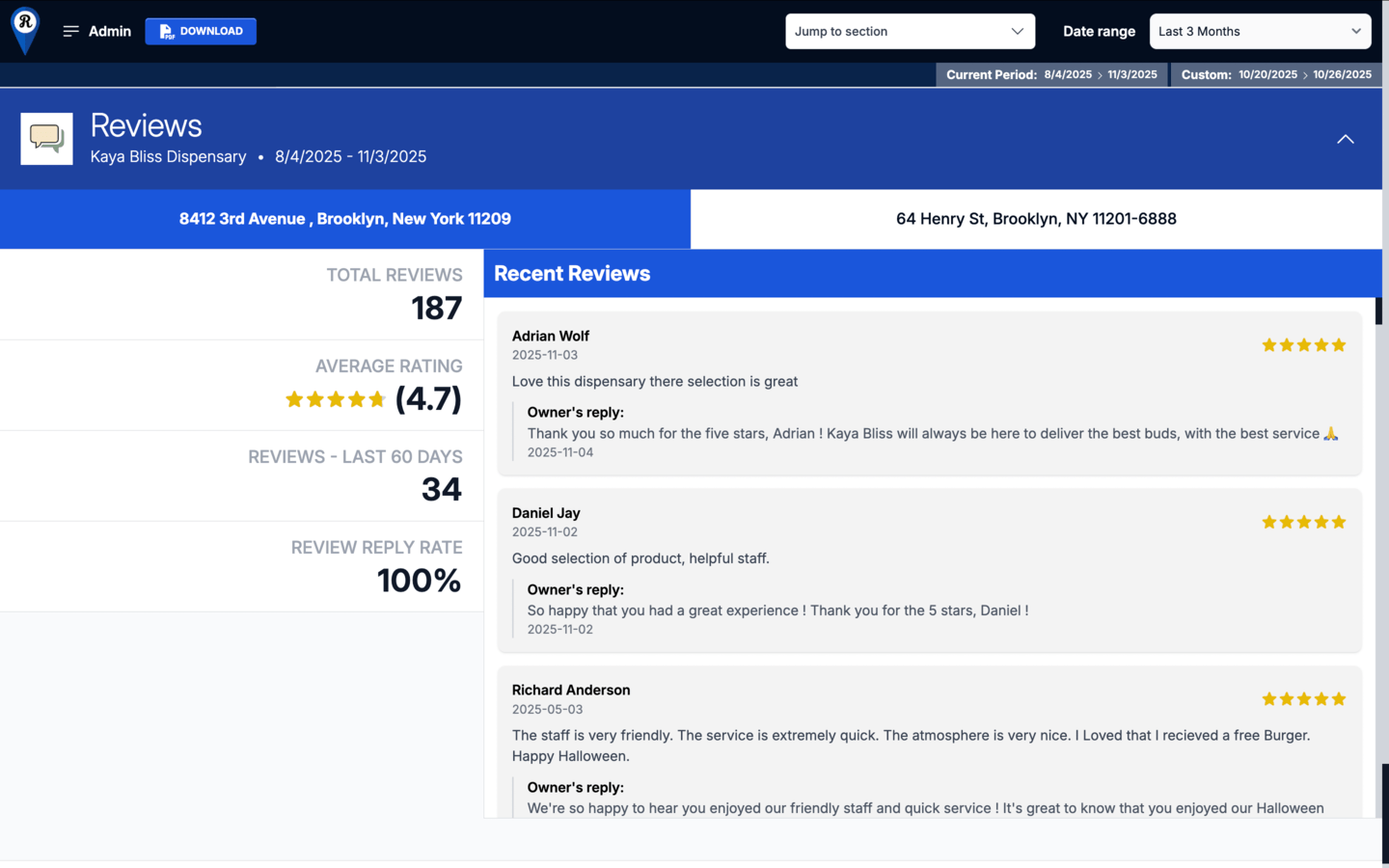1389x868 pixels.
Task: Click the average rating stars
Action: pos(335,399)
